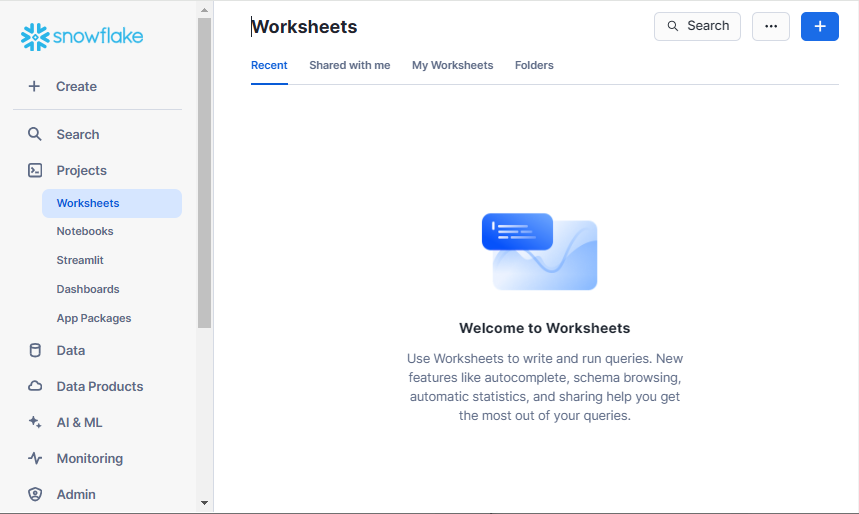Click the sidebar scrollbar up arrow

click(x=204, y=10)
